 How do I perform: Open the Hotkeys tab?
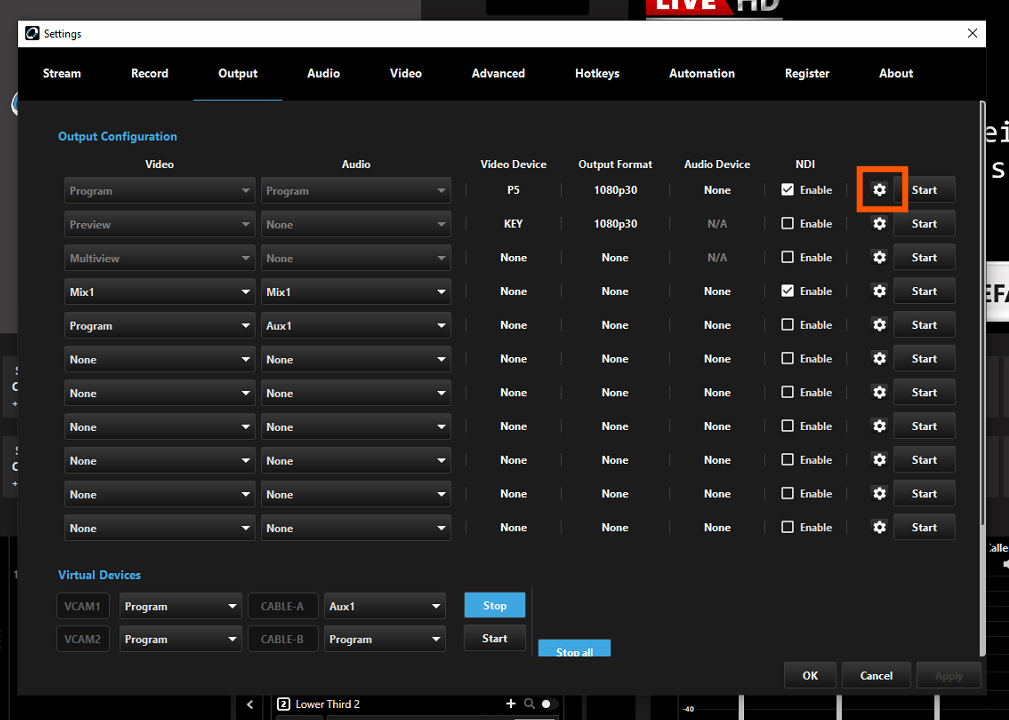(x=597, y=73)
